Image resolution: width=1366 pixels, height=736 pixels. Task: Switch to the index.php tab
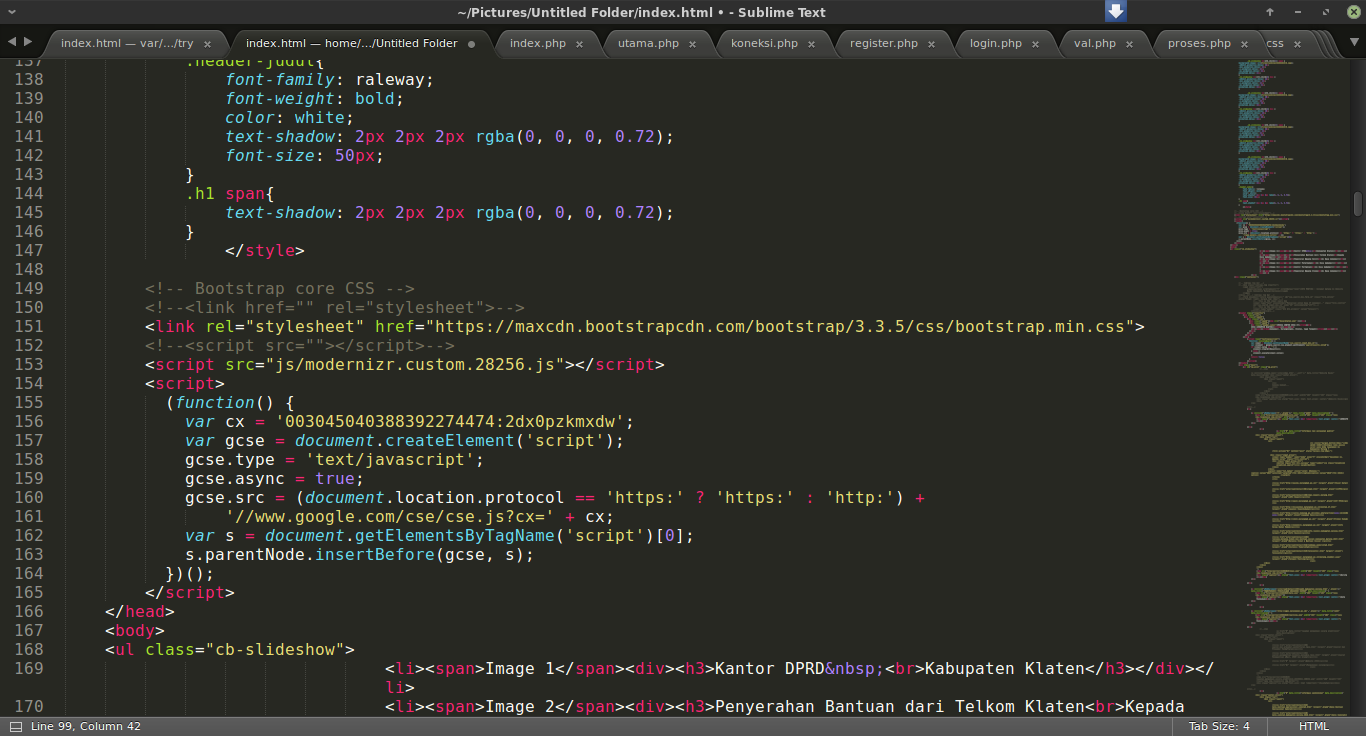point(538,44)
